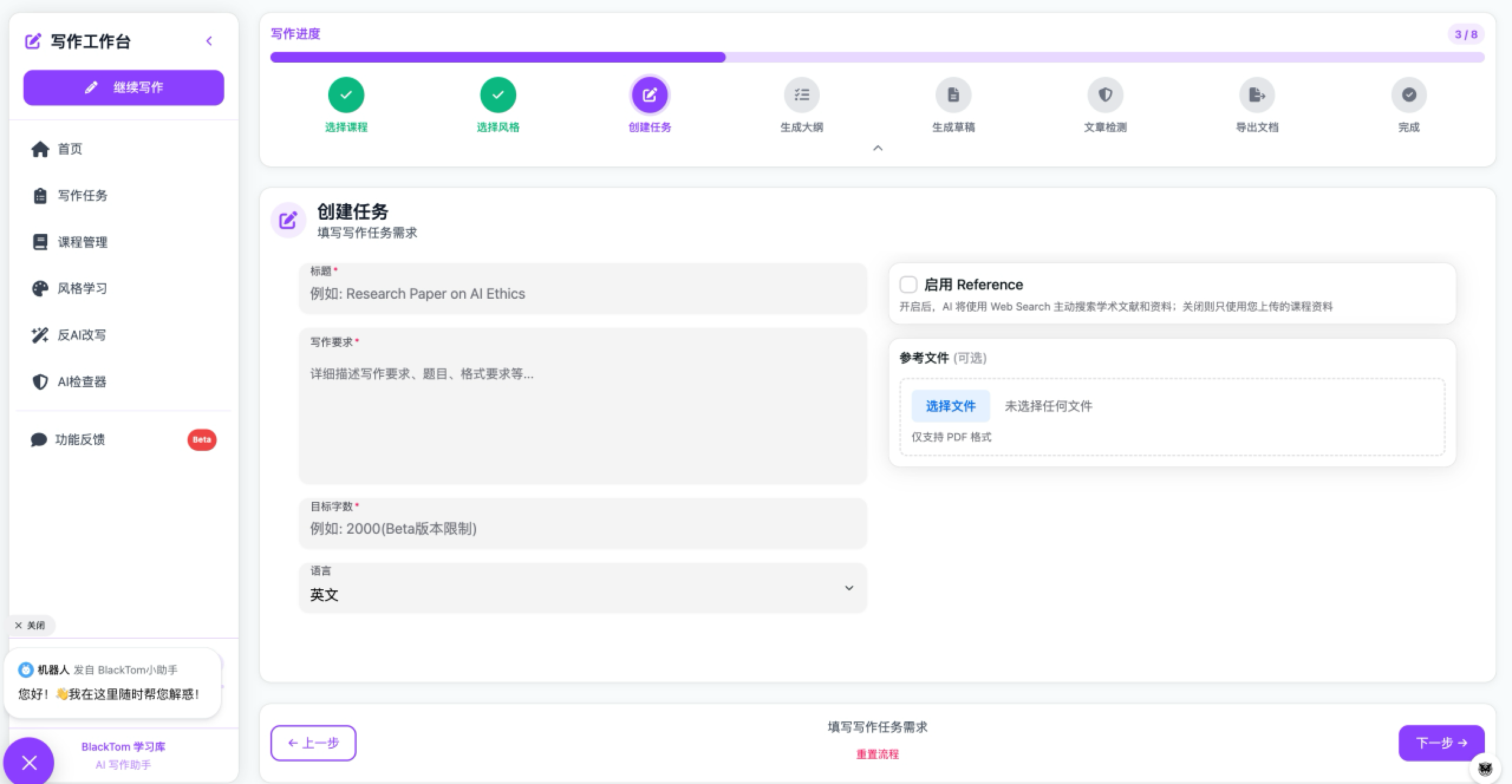1512x784 pixels.
Task: Enable the 启用 Reference checkbox
Action: click(x=908, y=285)
